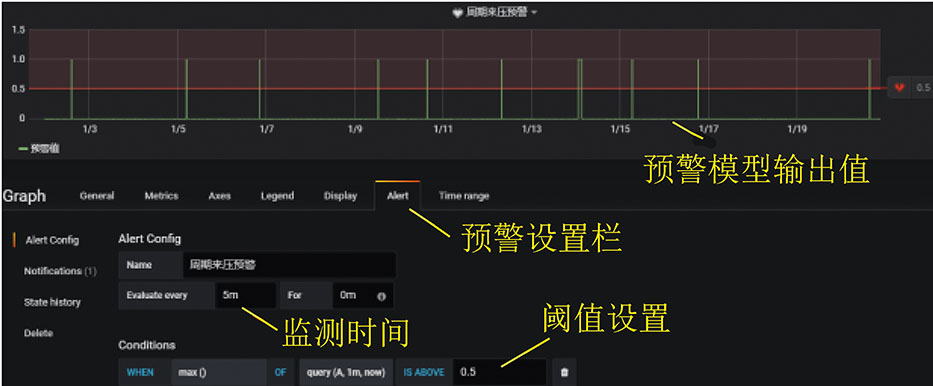Screen dimensions: 933x386
Task: Open the Time range tab
Action: click(x=464, y=196)
